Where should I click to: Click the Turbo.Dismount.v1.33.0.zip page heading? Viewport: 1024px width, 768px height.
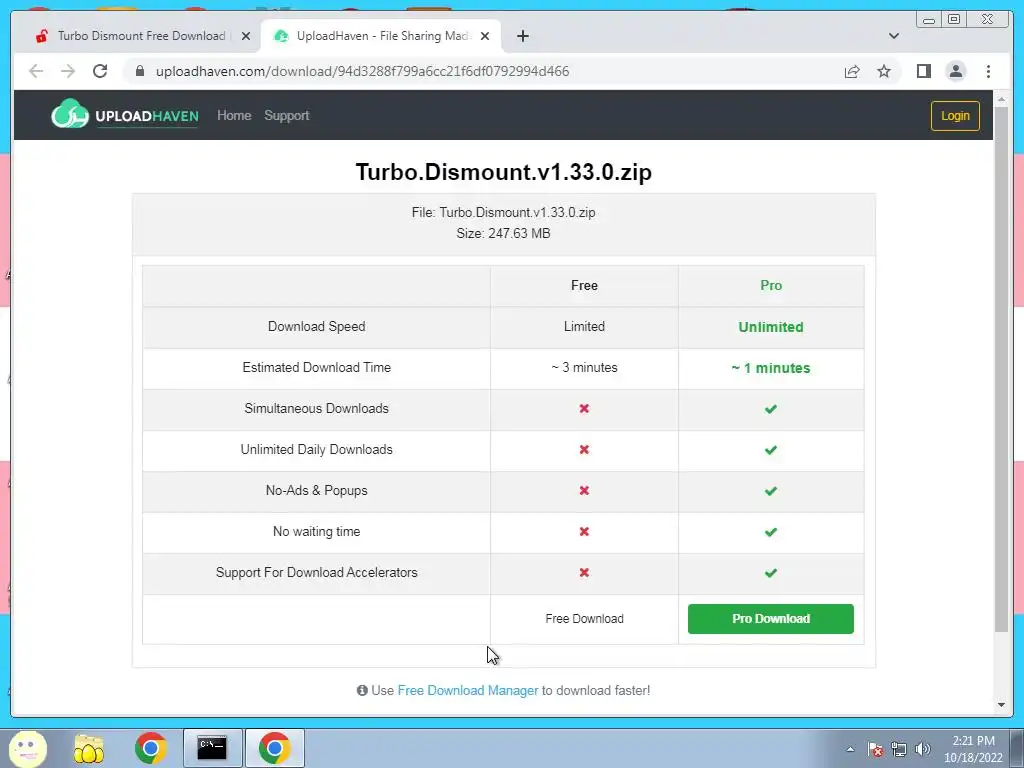tap(504, 172)
